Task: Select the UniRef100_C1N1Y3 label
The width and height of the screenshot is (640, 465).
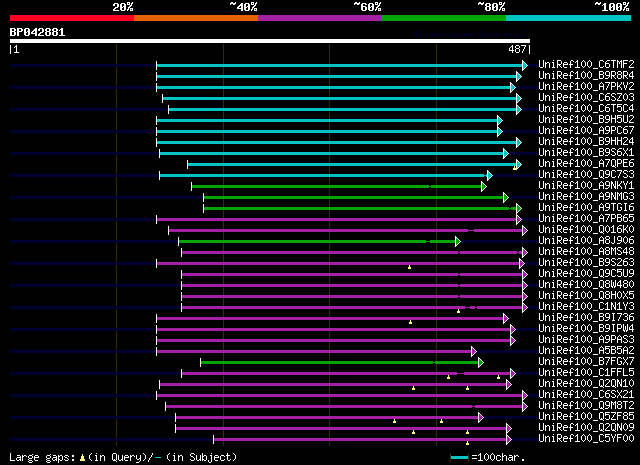Action: (586, 307)
